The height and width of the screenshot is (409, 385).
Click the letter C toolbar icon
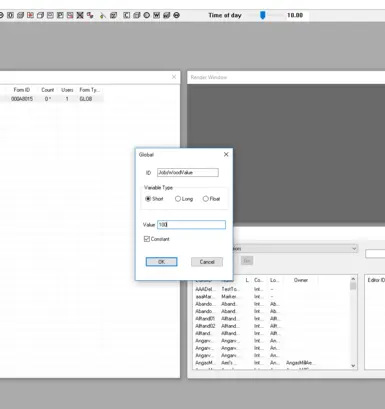tap(127, 15)
